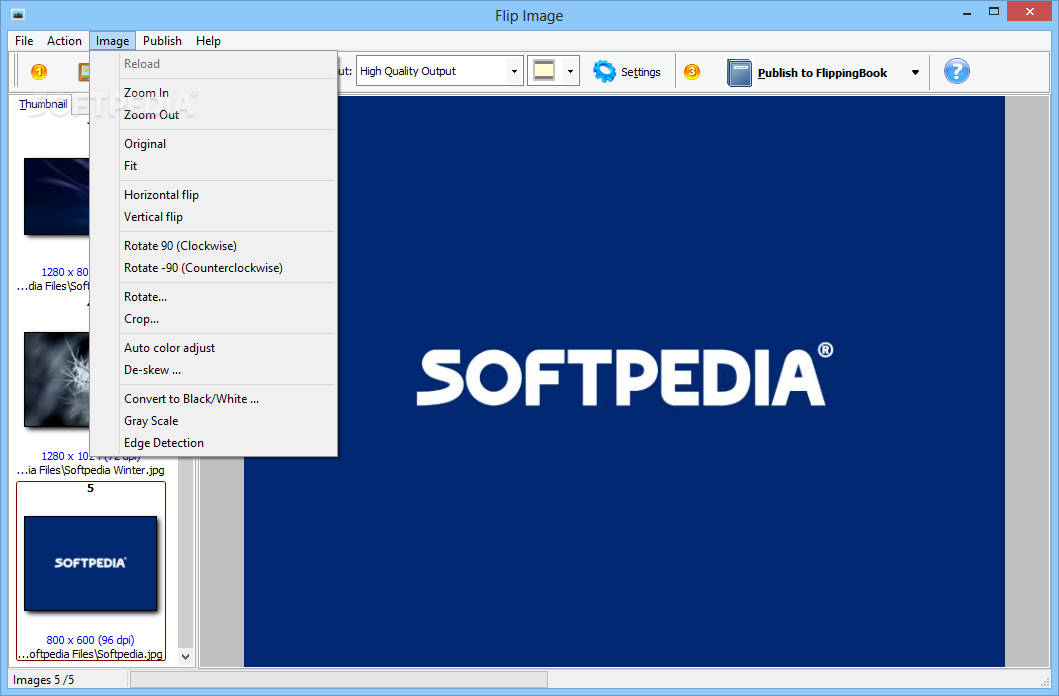The image size is (1059, 696).
Task: Close the open Image menu
Action: click(112, 41)
